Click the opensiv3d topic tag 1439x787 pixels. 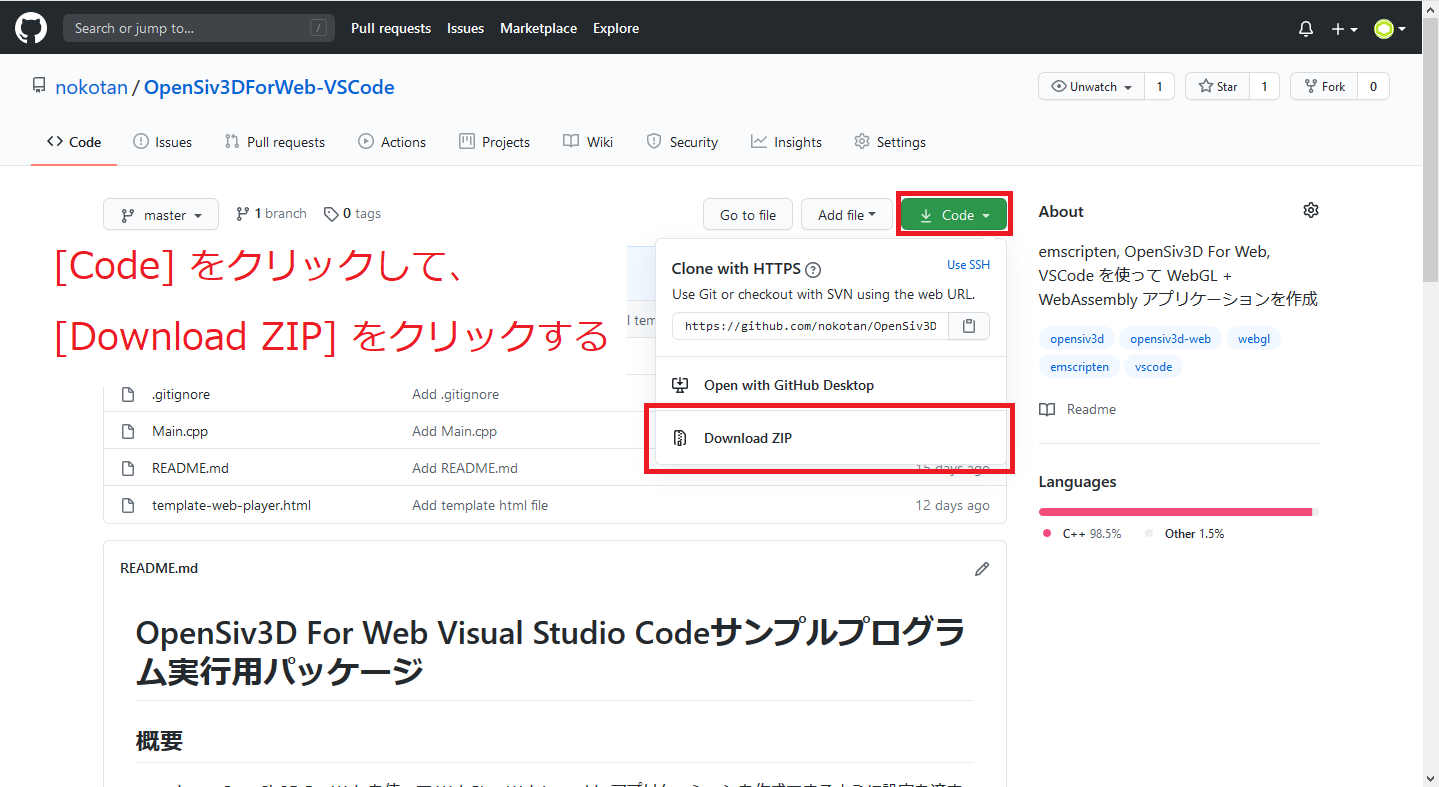(1077, 339)
